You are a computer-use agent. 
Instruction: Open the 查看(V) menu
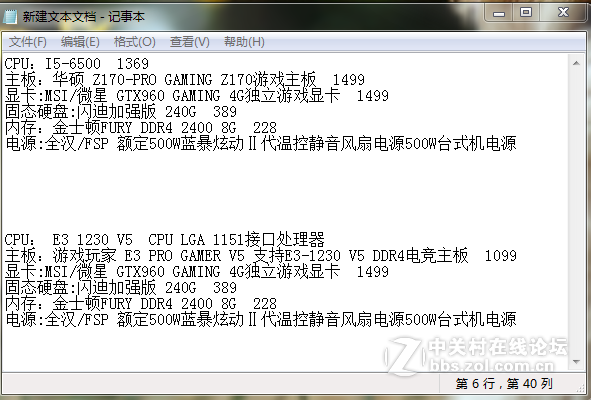coord(190,41)
